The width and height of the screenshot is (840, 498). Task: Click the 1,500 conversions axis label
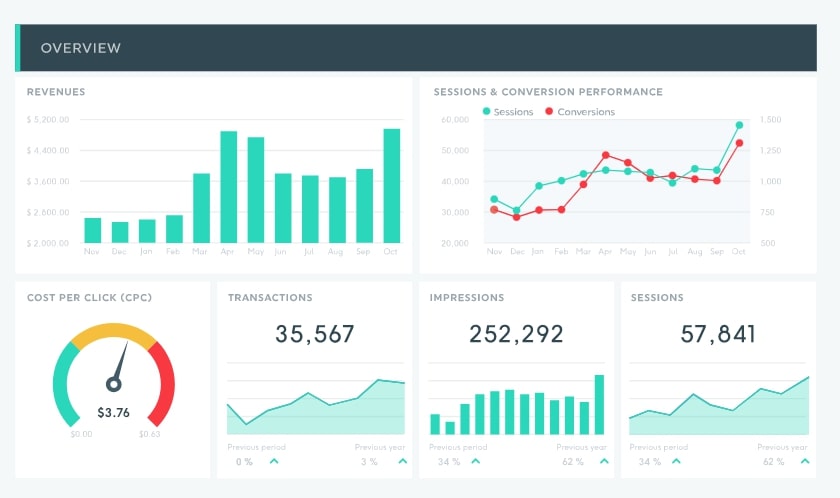point(770,119)
